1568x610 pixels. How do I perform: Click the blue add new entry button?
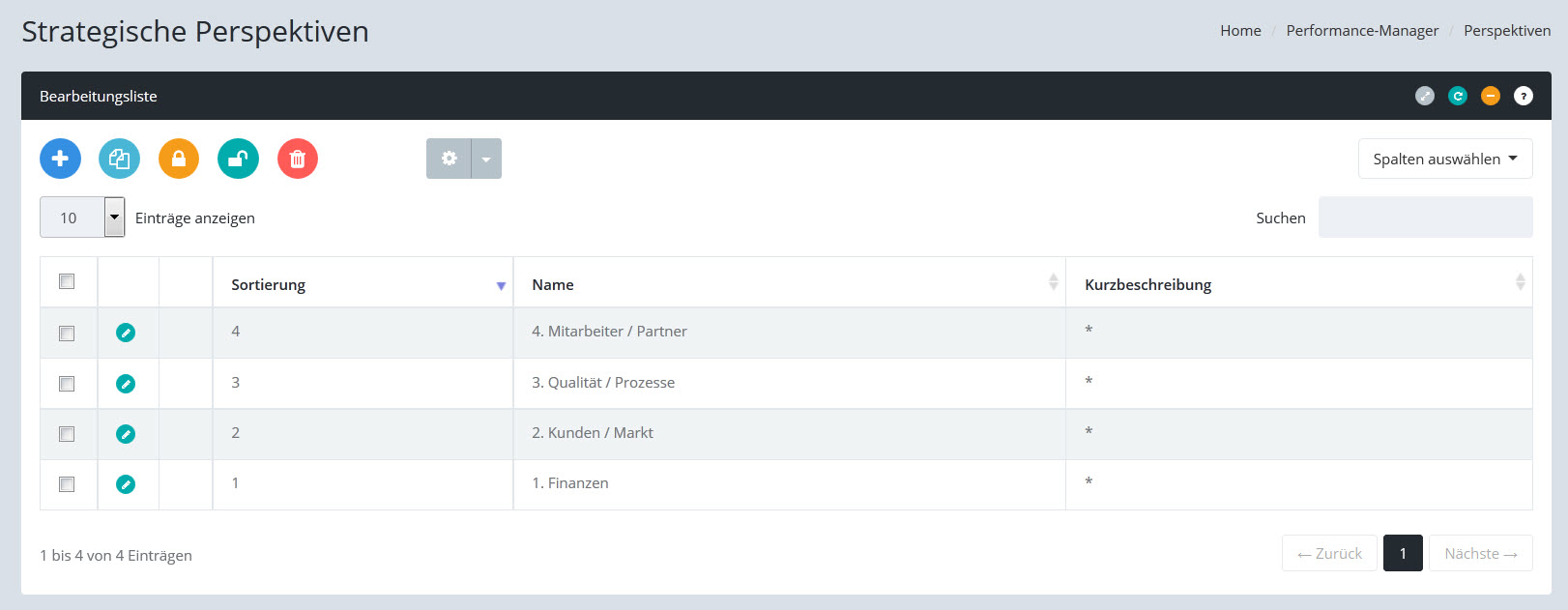click(x=60, y=159)
